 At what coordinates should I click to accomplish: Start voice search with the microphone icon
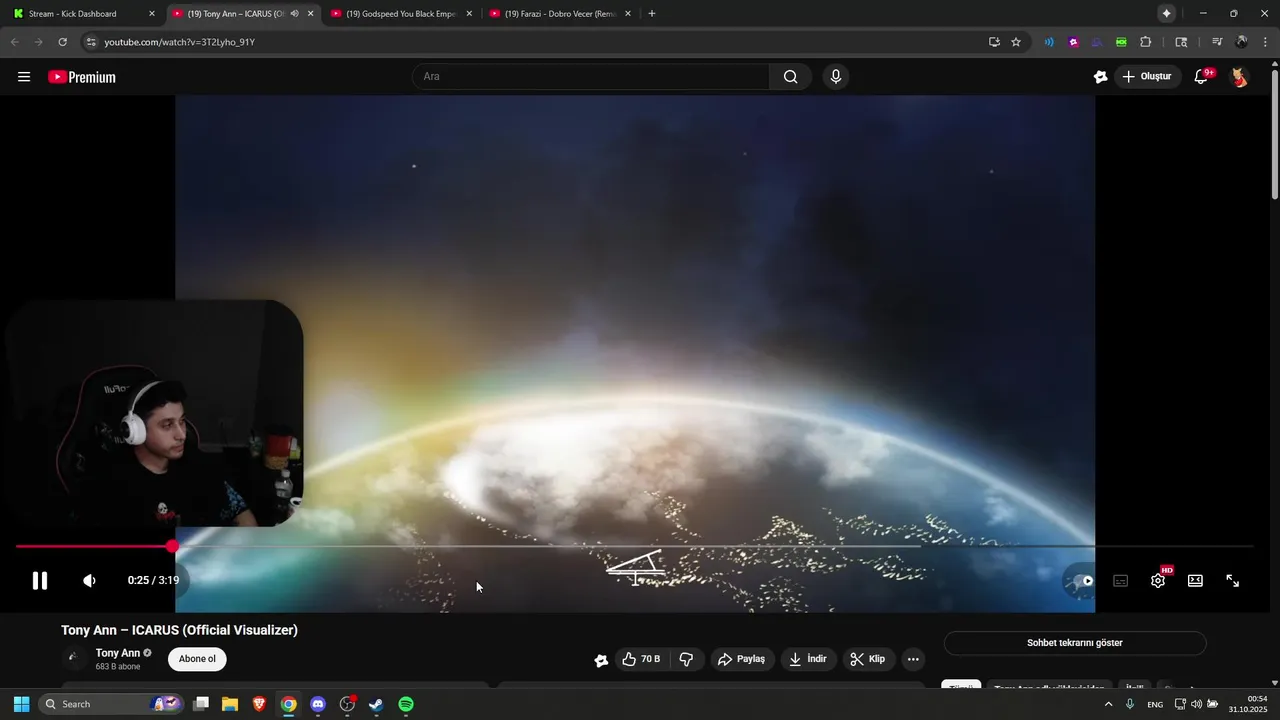click(836, 77)
